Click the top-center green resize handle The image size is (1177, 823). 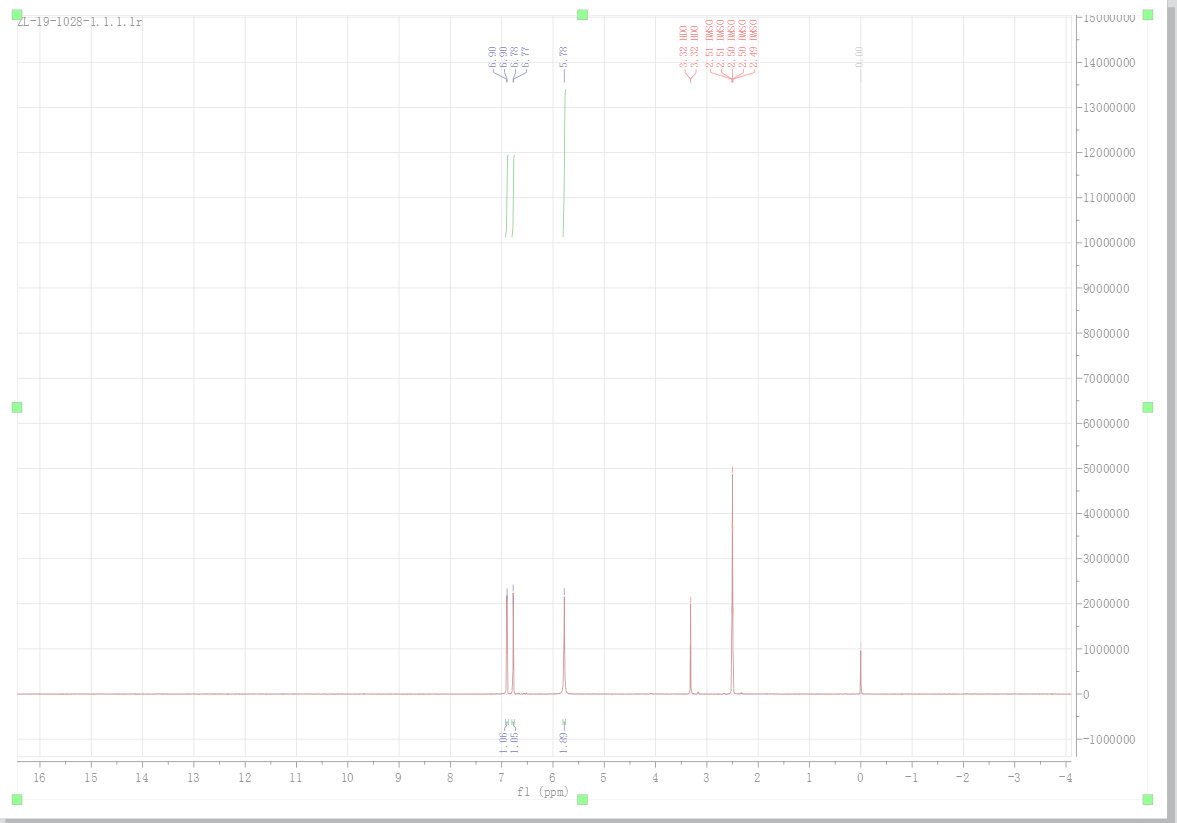tap(582, 14)
